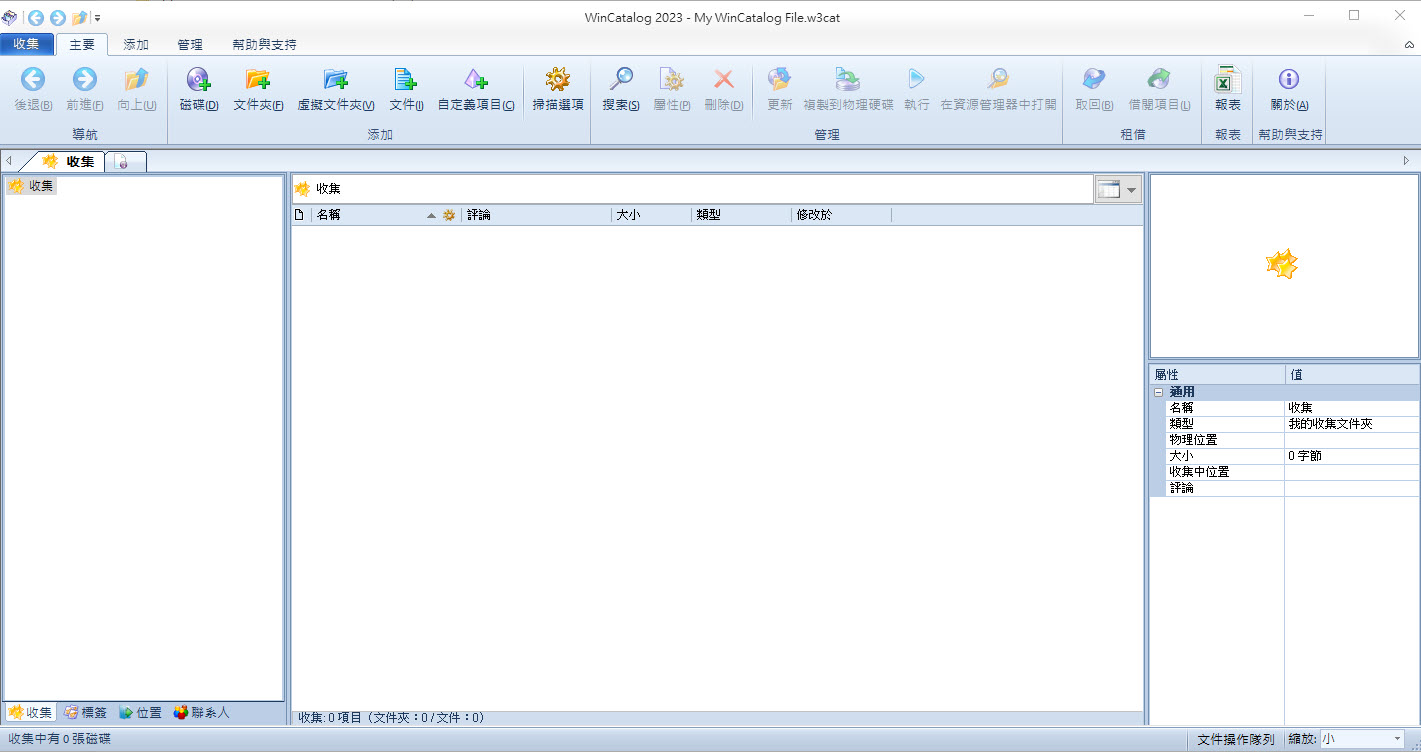This screenshot has height=752, width=1421.
Task: Create a virtual folder (虛擬文件夾)
Action: [x=335, y=90]
